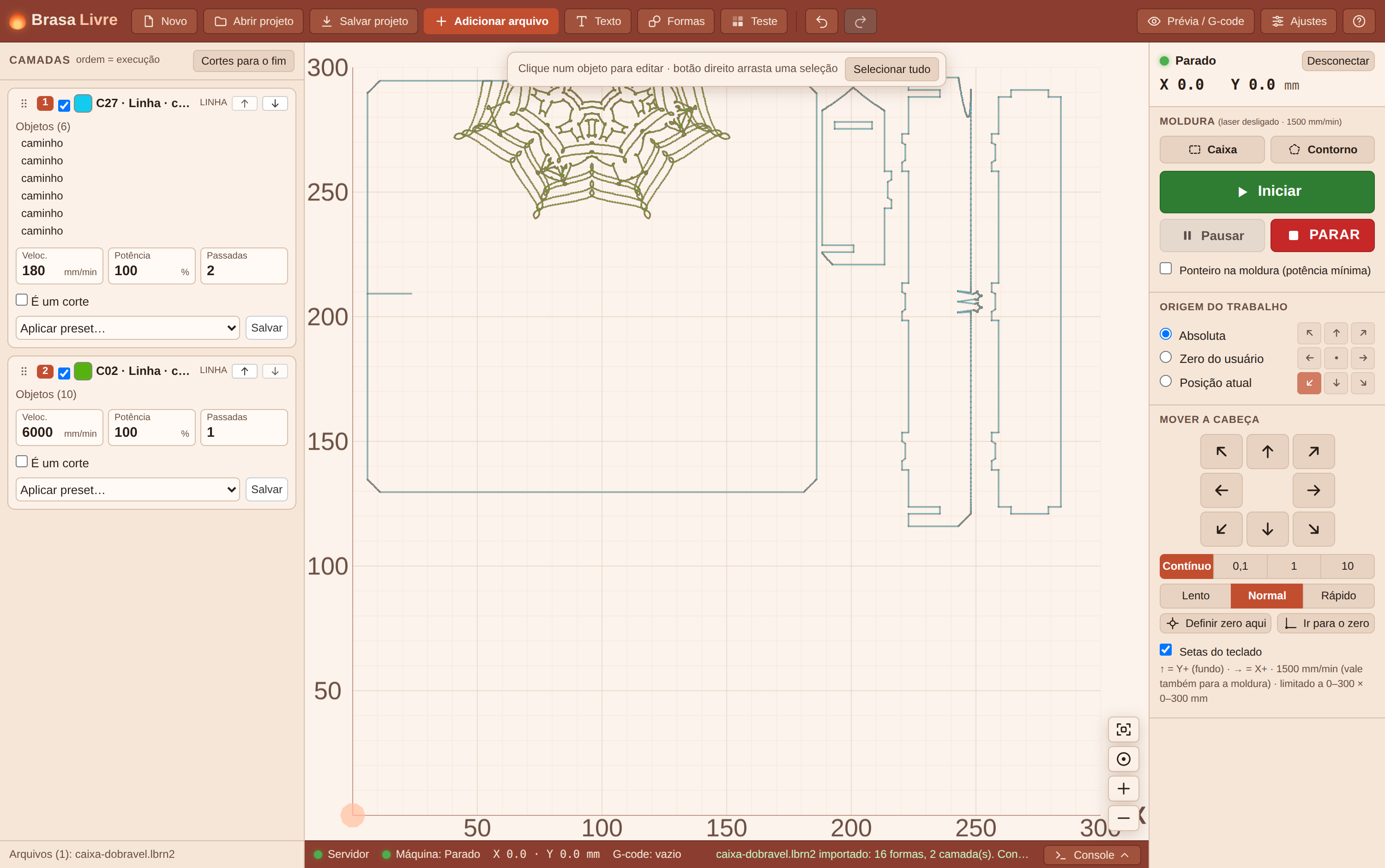The width and height of the screenshot is (1385, 868).
Task: Enable 'Ponteiro na moldura' checkbox
Action: click(1166, 269)
